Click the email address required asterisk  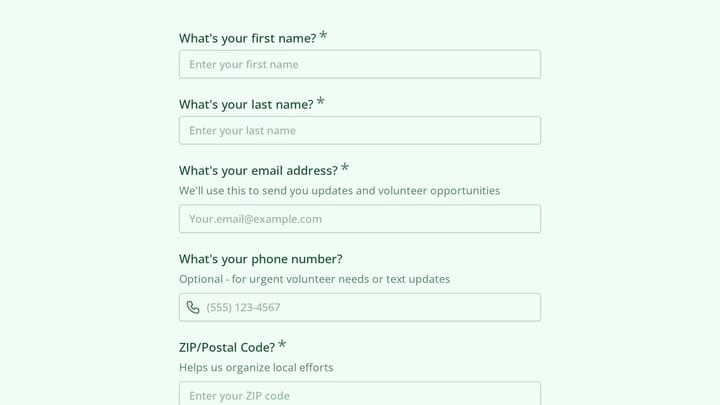pos(345,168)
